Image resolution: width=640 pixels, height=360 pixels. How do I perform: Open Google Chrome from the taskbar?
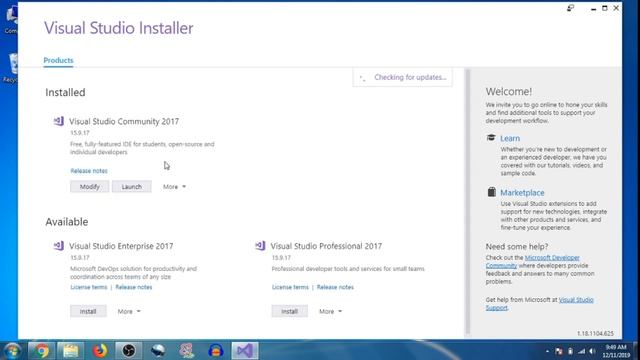click(x=41, y=351)
